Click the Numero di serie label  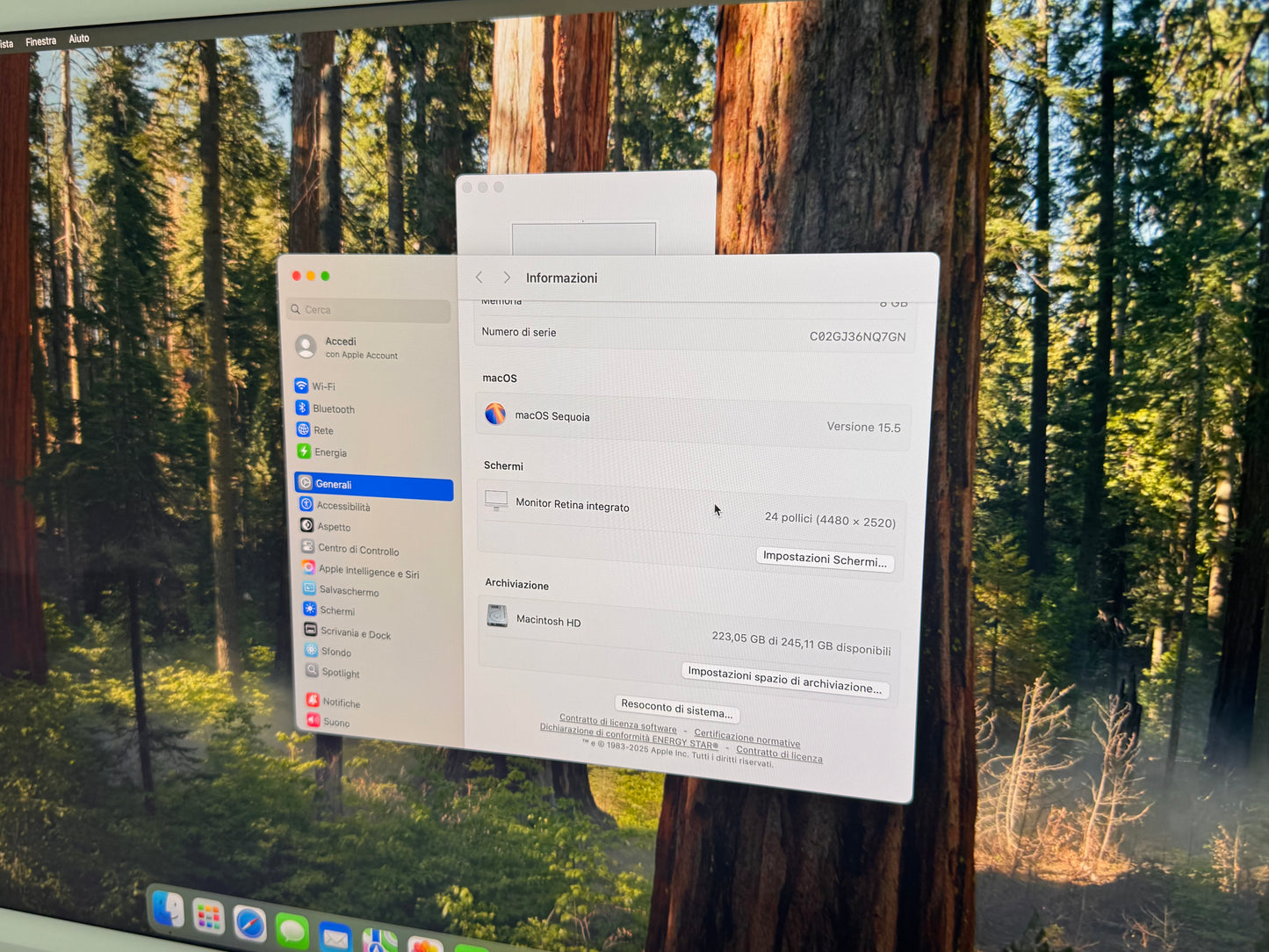click(x=519, y=332)
